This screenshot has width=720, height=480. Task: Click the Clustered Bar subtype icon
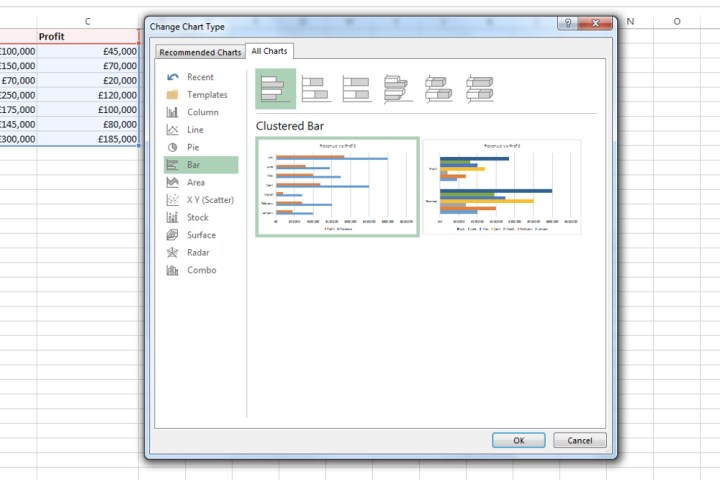(275, 89)
